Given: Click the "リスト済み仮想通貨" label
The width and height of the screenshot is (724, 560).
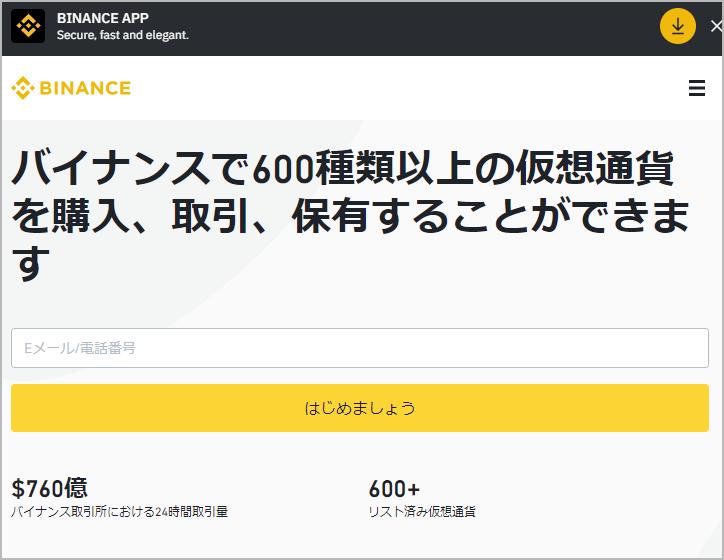Looking at the screenshot, I should point(422,512).
